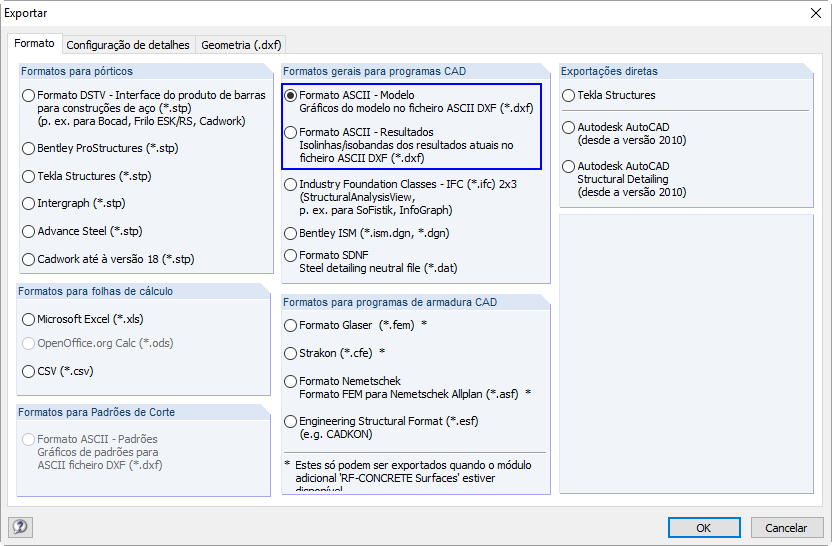The image size is (832, 546).
Task: Select Tekla Structures (*.stp) frame format
Action: pos(28,176)
